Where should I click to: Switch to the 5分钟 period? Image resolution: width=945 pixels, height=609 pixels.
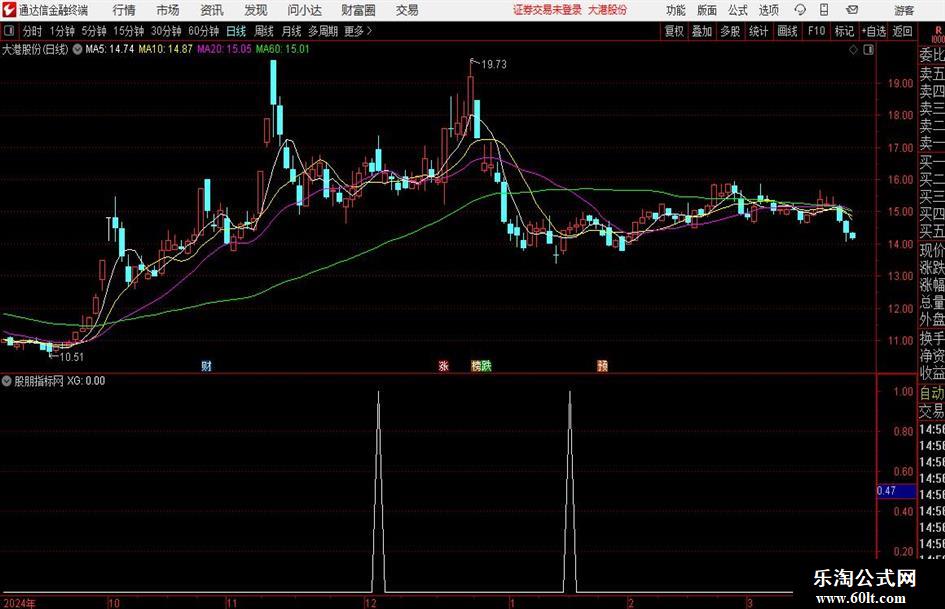pyautogui.click(x=93, y=31)
